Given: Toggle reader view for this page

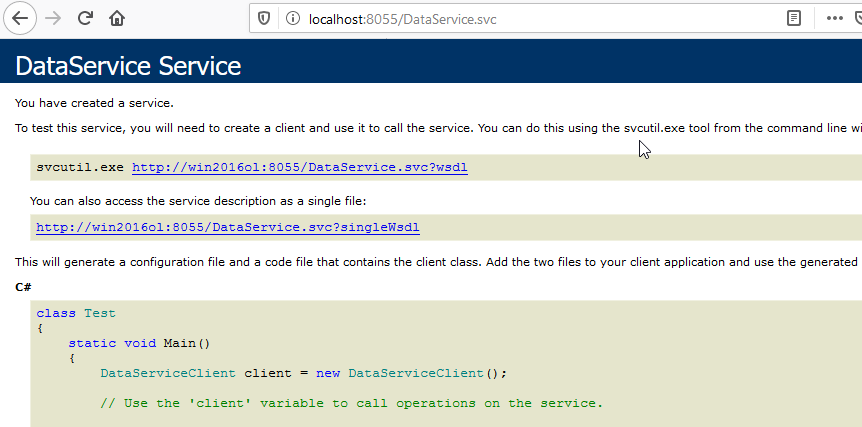Looking at the screenshot, I should pos(794,18).
